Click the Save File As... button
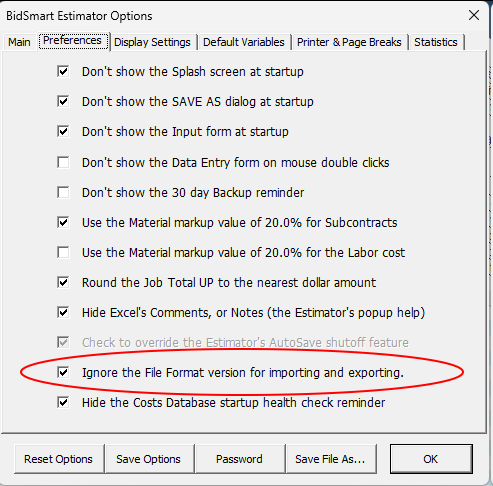Viewport: 493px width, 486px height. tap(330, 459)
